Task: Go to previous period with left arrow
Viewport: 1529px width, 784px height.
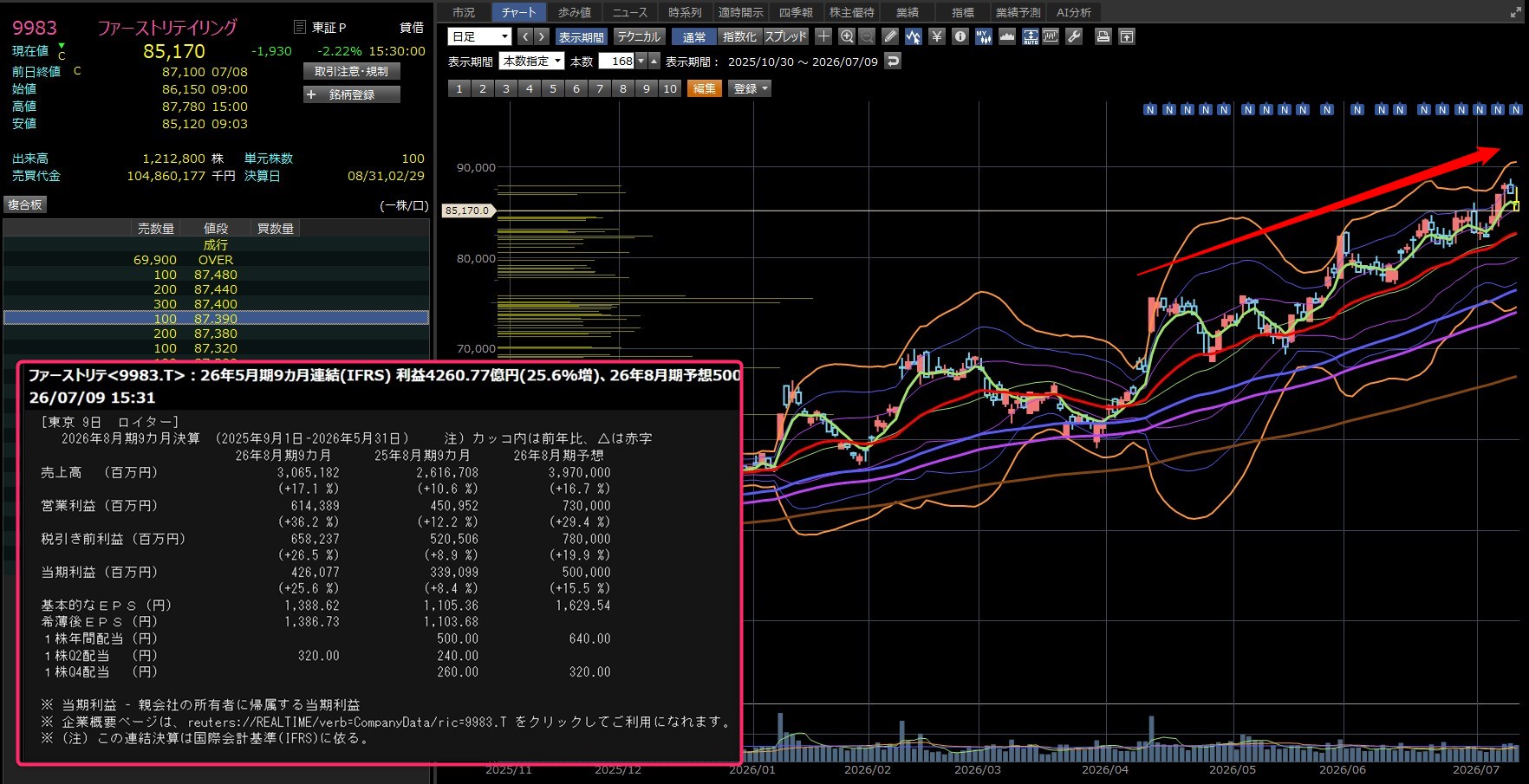Action: pyautogui.click(x=525, y=36)
